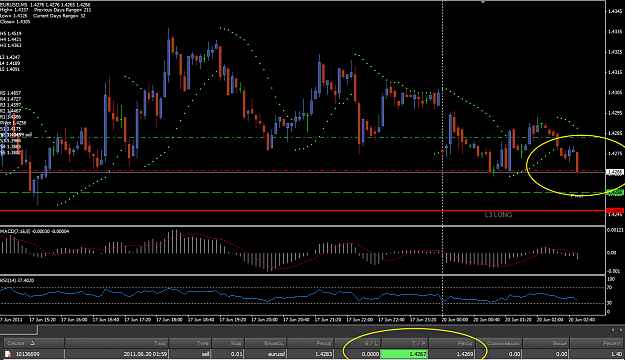Click the Size column header
Viewport: 625px width, 360px height.
click(x=228, y=343)
